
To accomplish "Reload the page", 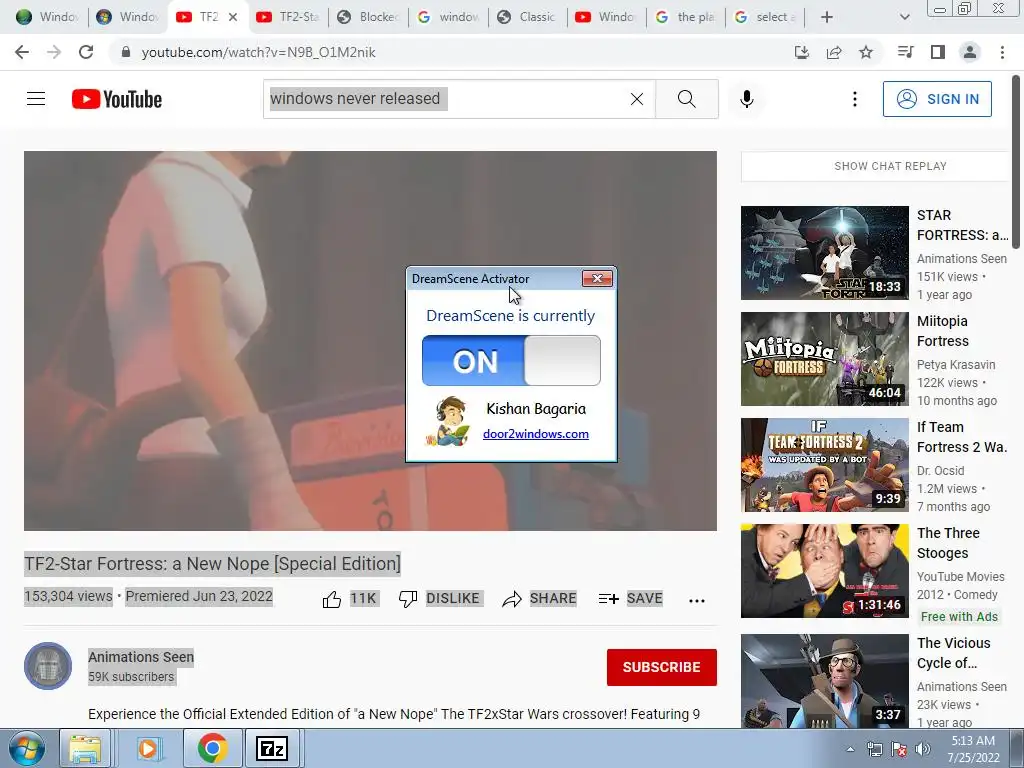I will pyautogui.click(x=86, y=52).
